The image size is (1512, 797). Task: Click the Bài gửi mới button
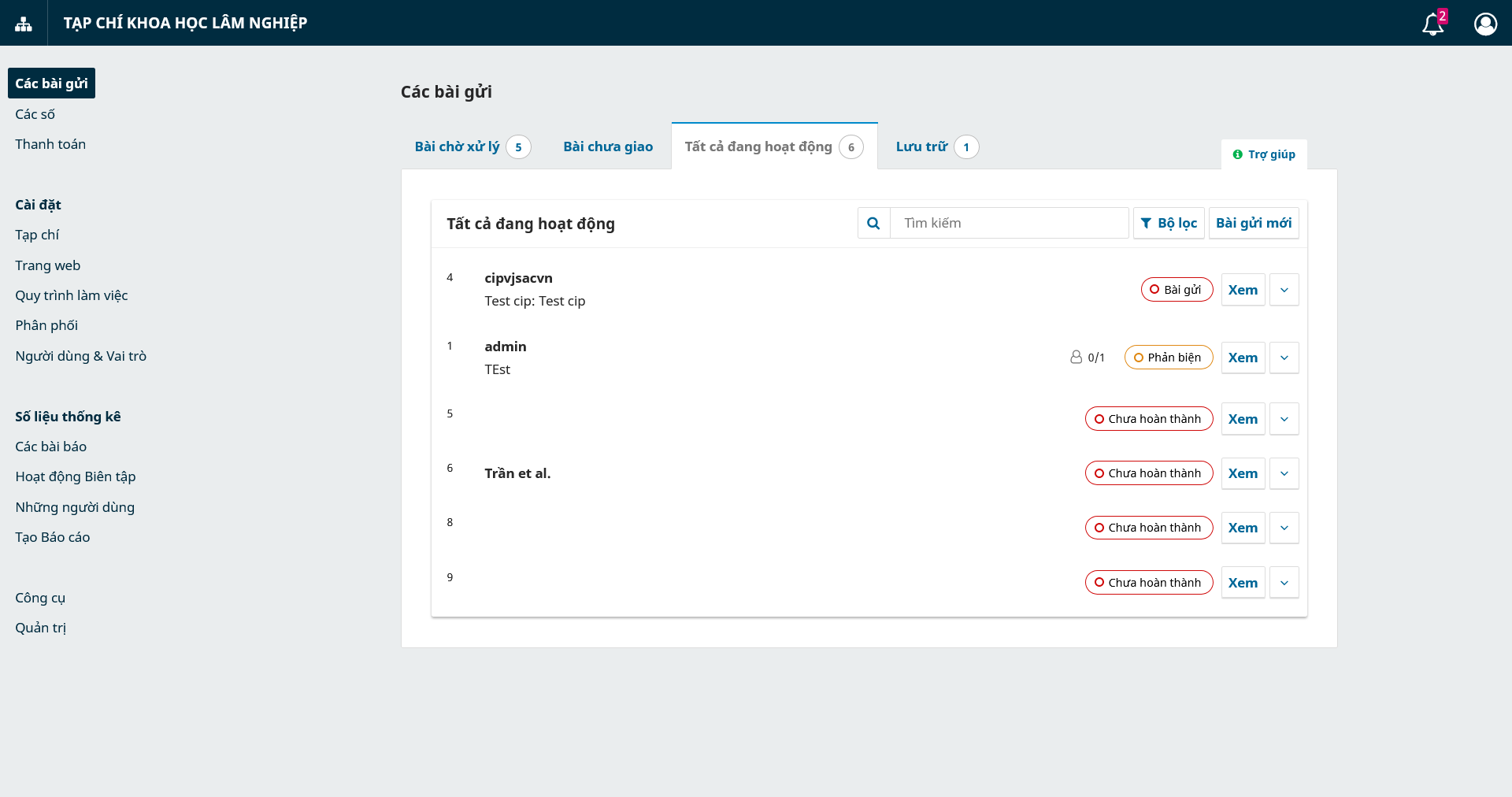pos(1253,223)
